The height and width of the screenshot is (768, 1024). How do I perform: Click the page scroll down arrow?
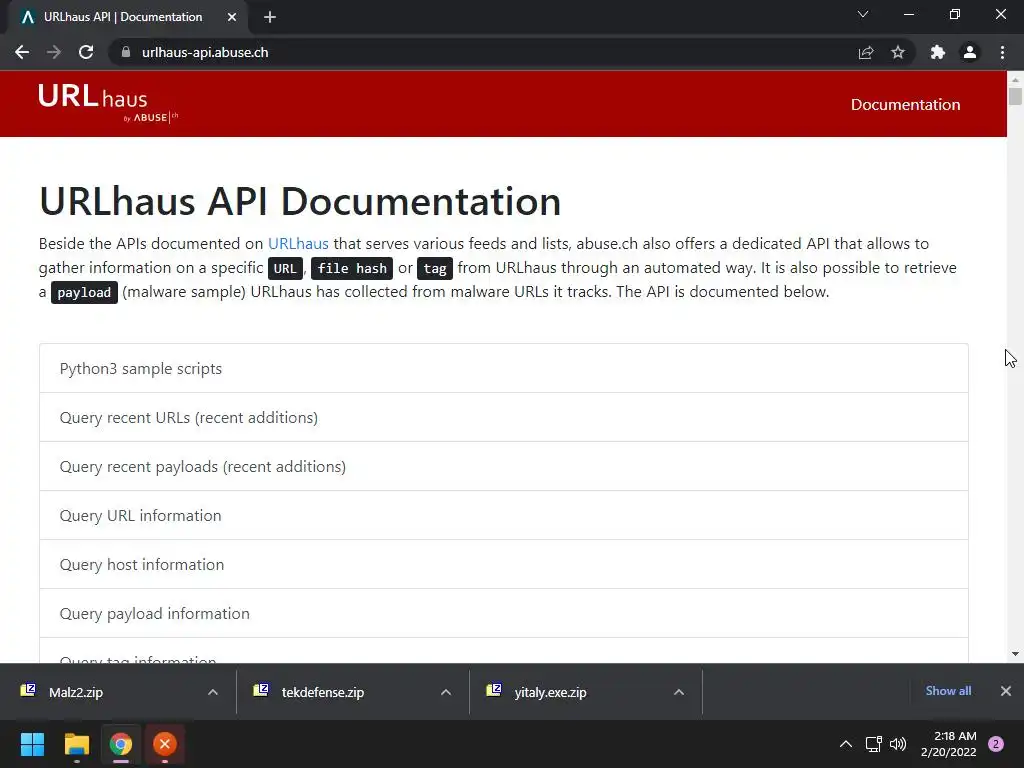click(x=1016, y=654)
